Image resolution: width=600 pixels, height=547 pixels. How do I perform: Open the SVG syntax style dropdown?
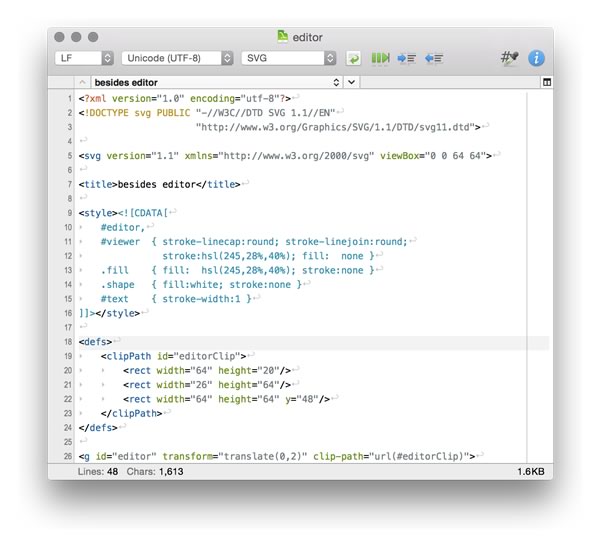click(x=290, y=59)
